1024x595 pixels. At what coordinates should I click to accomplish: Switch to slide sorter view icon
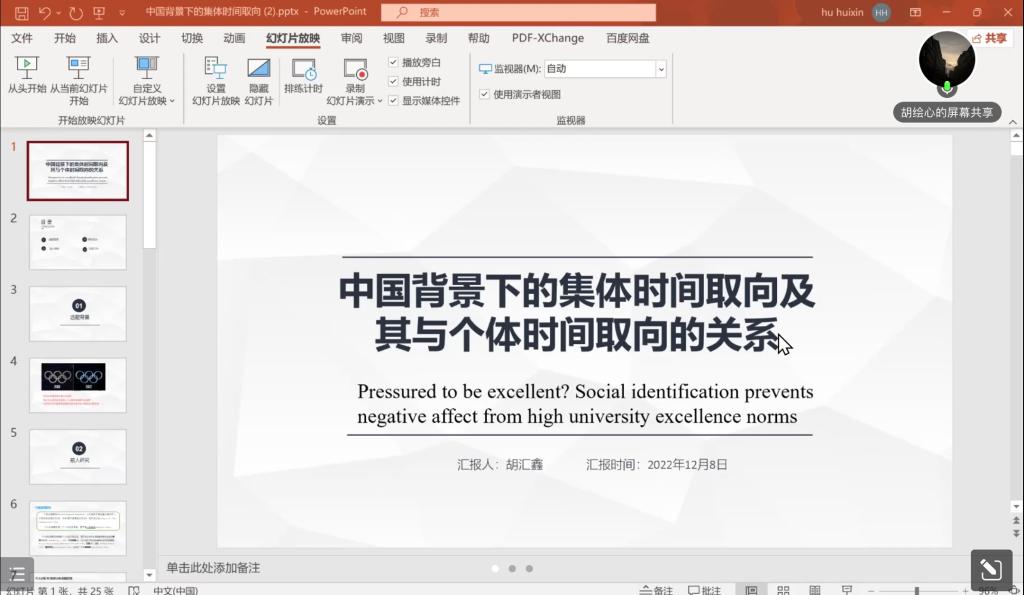point(783,590)
